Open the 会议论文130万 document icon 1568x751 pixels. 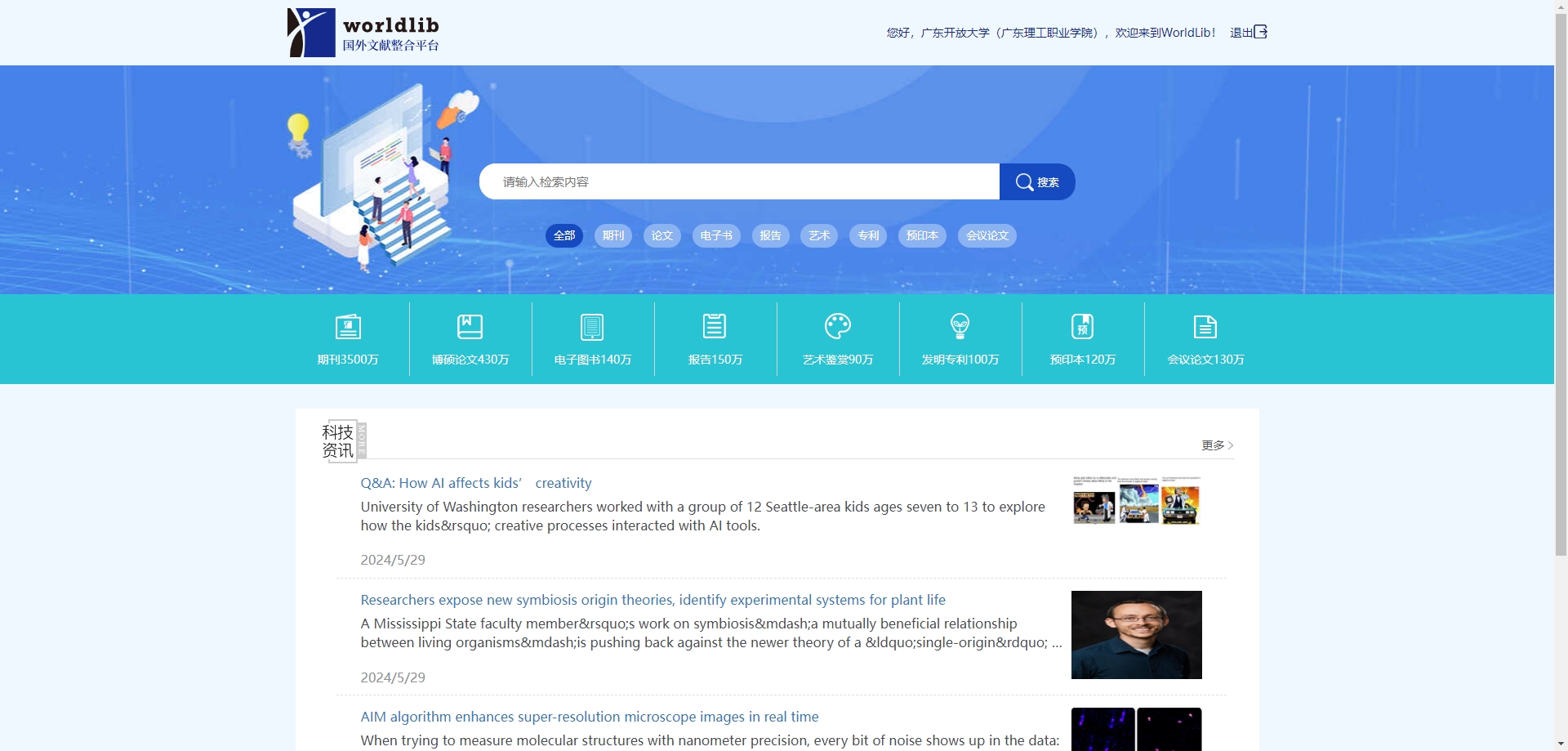(x=1205, y=327)
